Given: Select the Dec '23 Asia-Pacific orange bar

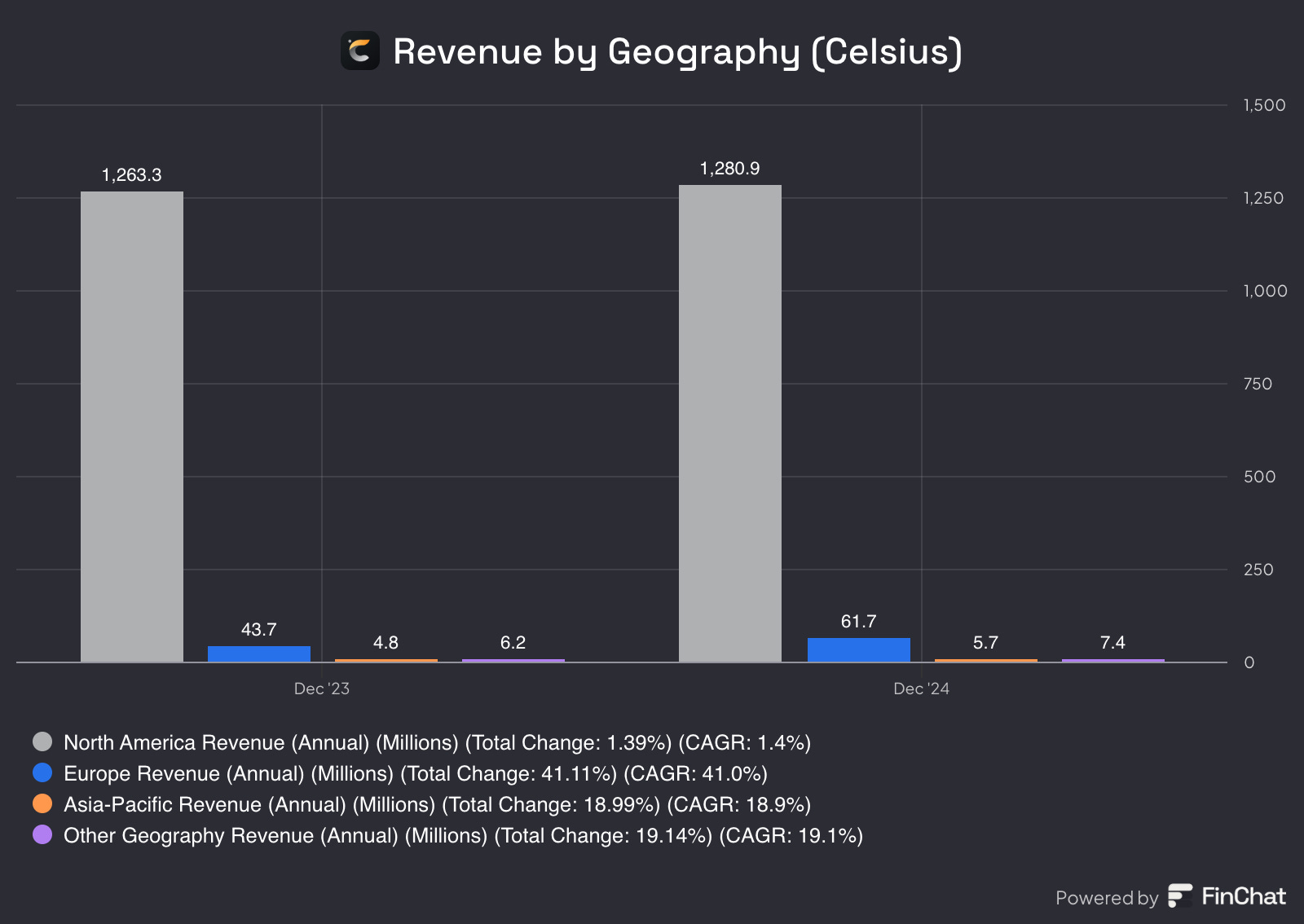Looking at the screenshot, I should click(386, 661).
